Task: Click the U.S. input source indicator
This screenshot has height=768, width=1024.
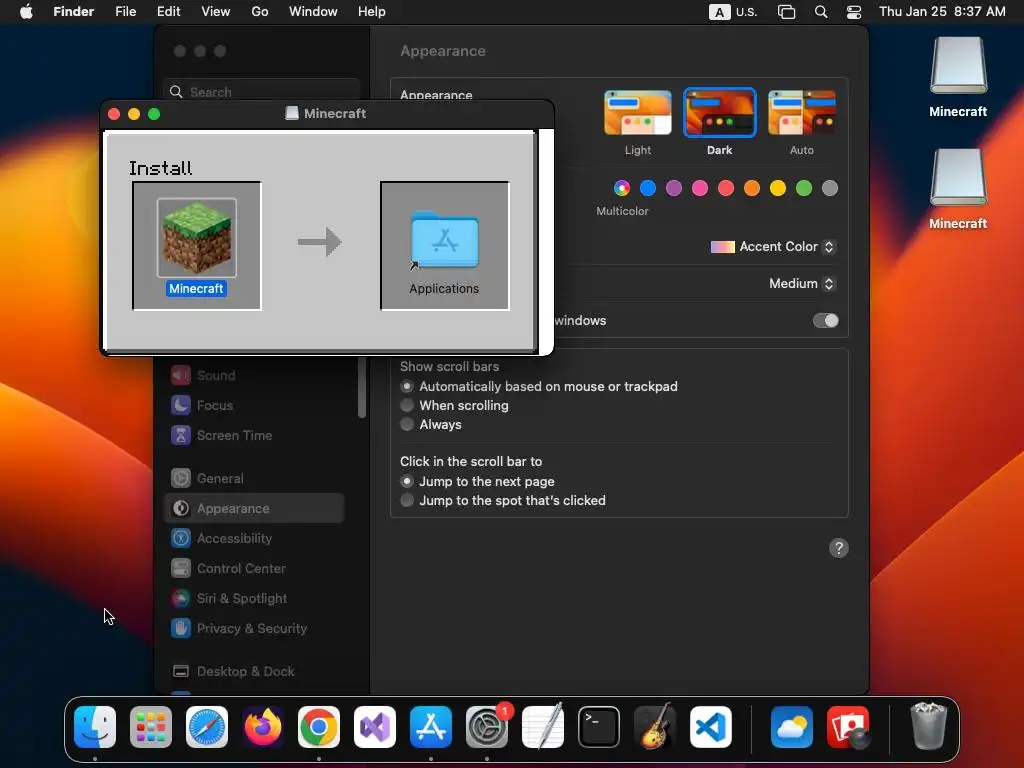Action: coord(733,12)
